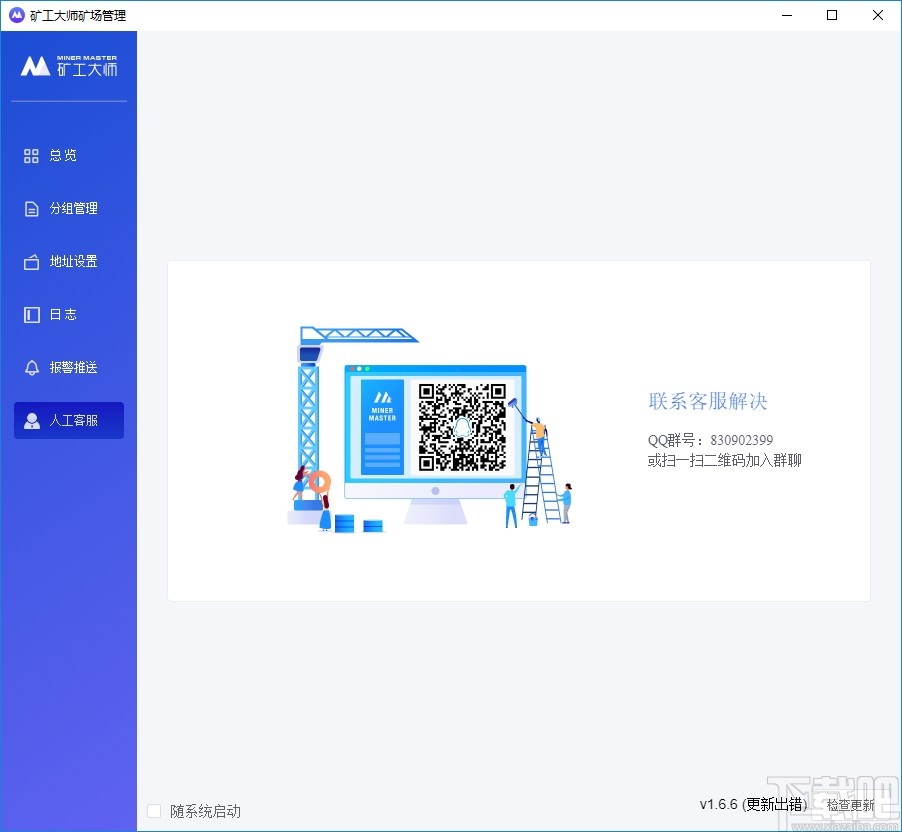Enable 随系统启动 checkbox
The image size is (902, 832).
[155, 812]
